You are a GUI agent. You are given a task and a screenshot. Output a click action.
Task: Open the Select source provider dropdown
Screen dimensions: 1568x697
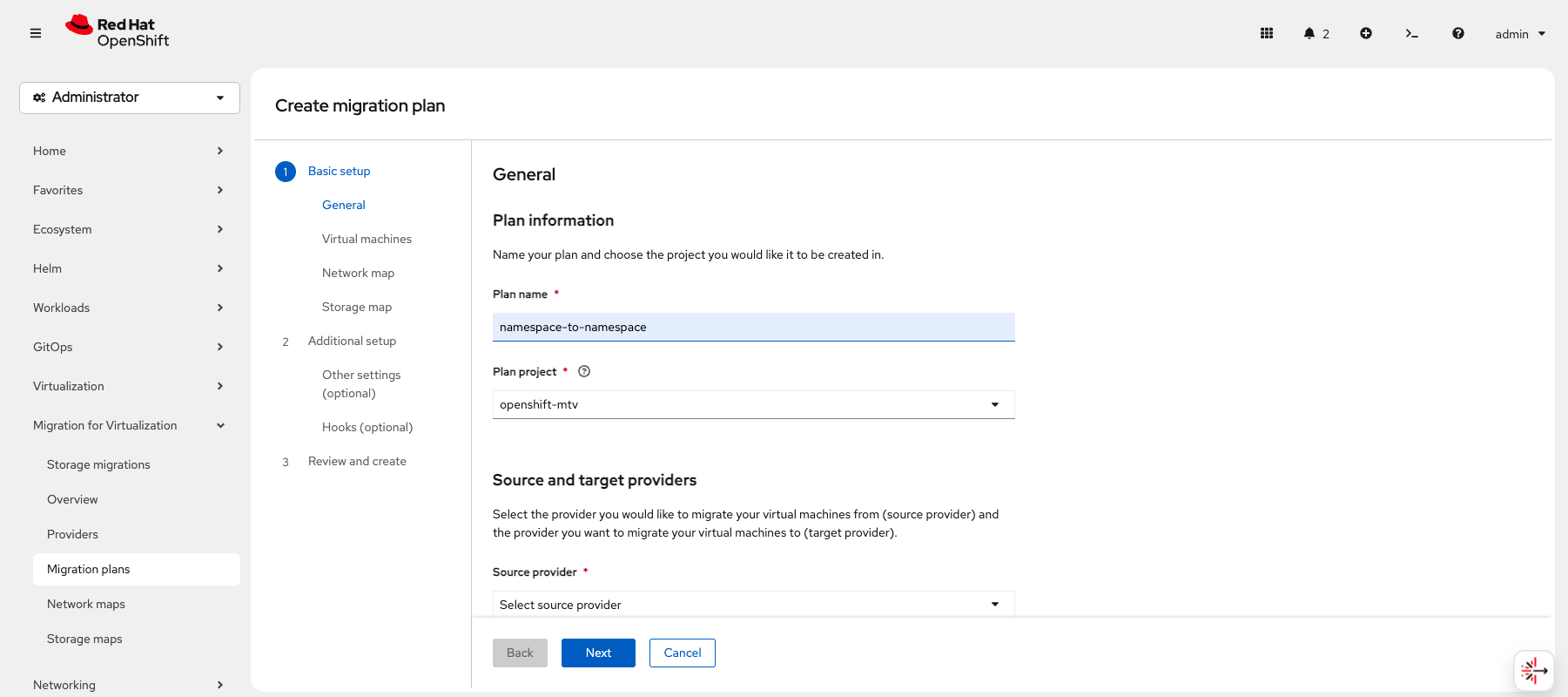(x=753, y=604)
